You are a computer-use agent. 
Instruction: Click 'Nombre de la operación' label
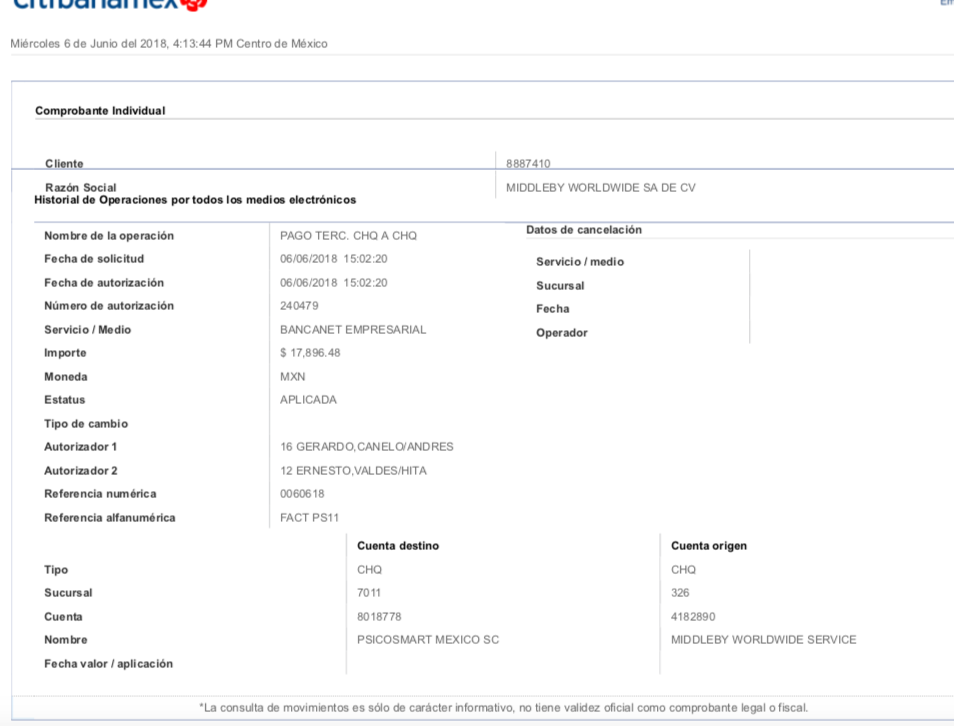coord(109,236)
